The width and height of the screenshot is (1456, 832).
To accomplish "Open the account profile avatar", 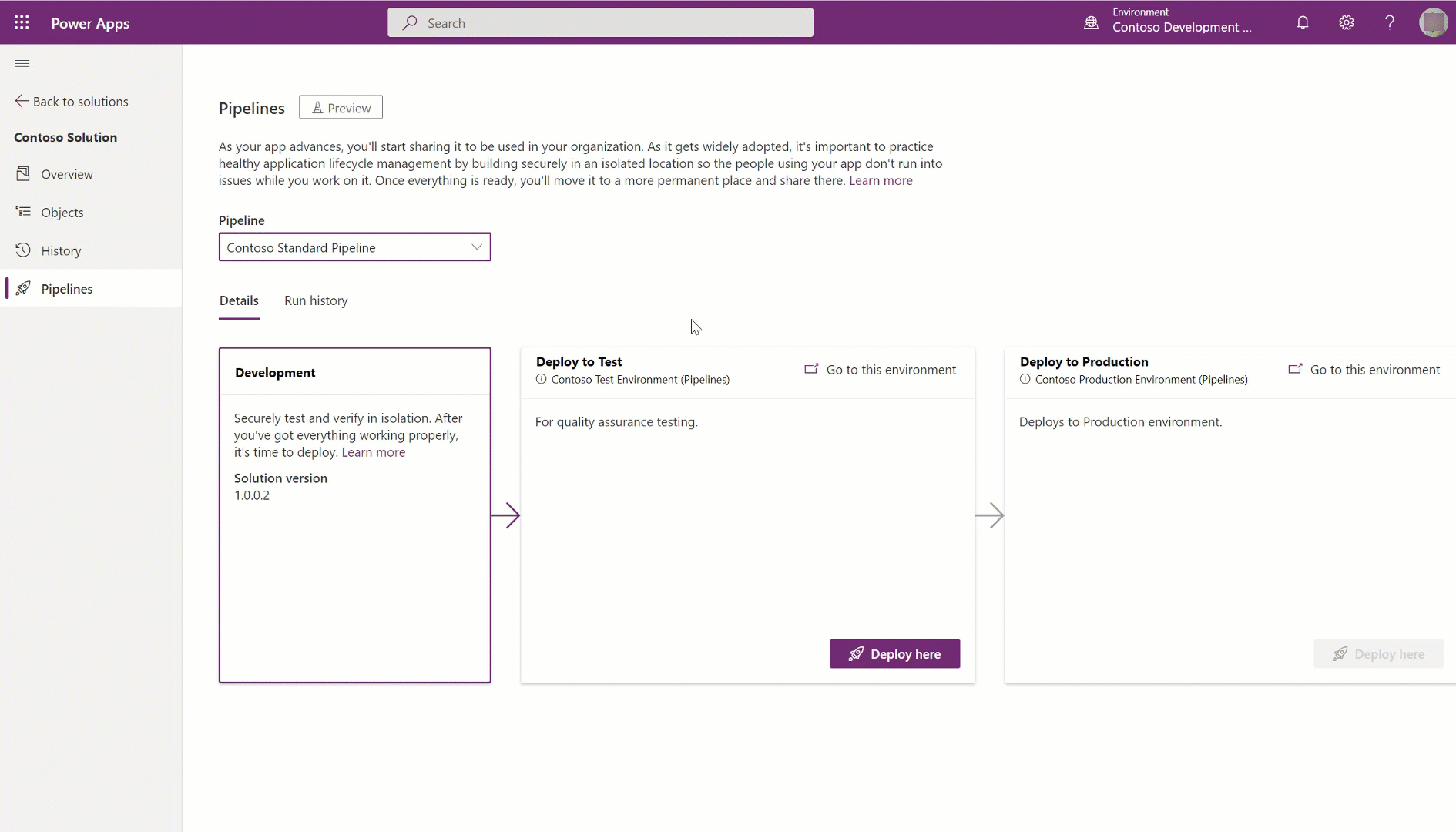I will click(1434, 22).
